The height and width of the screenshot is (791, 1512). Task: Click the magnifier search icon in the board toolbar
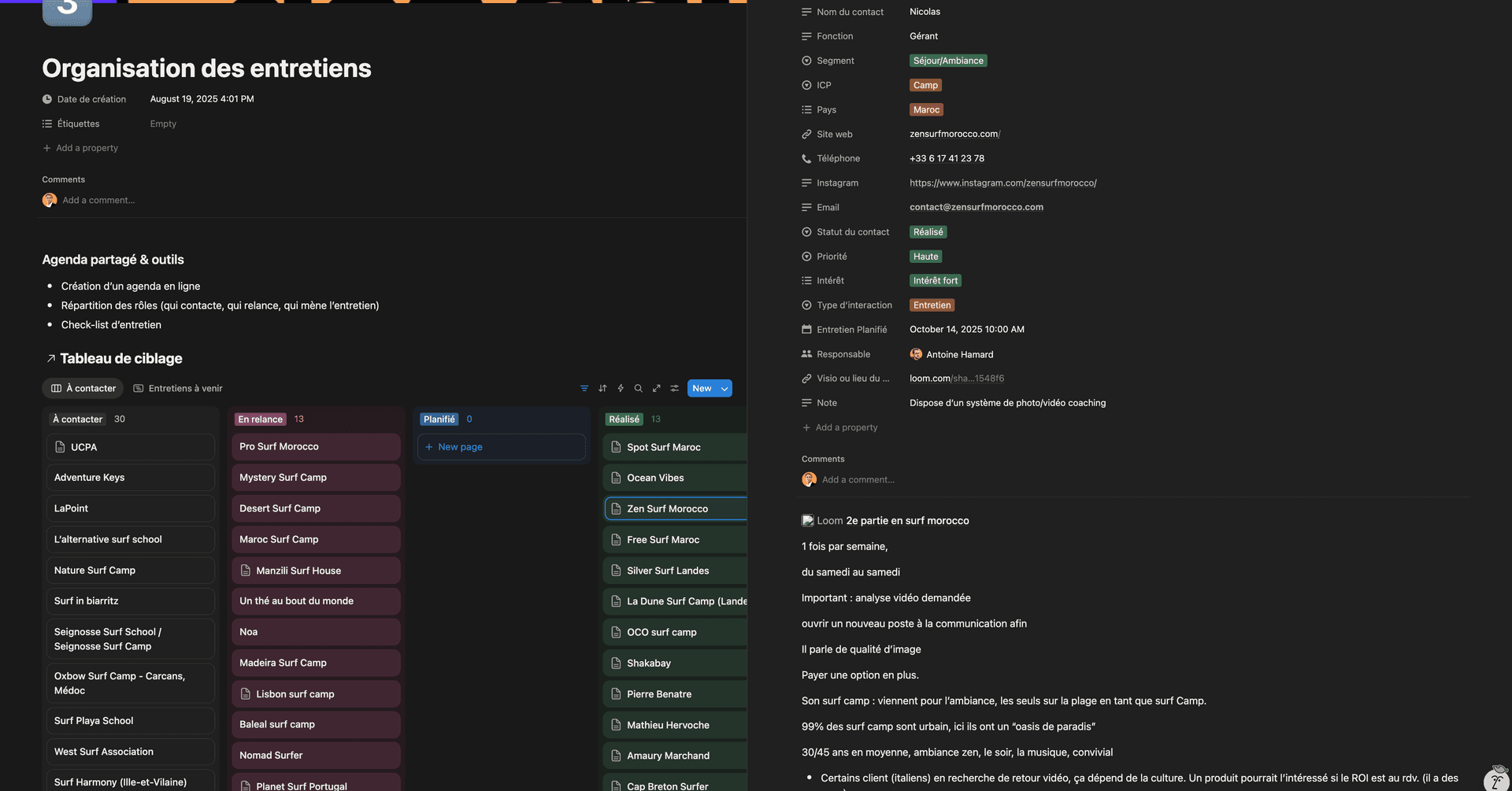tap(639, 388)
